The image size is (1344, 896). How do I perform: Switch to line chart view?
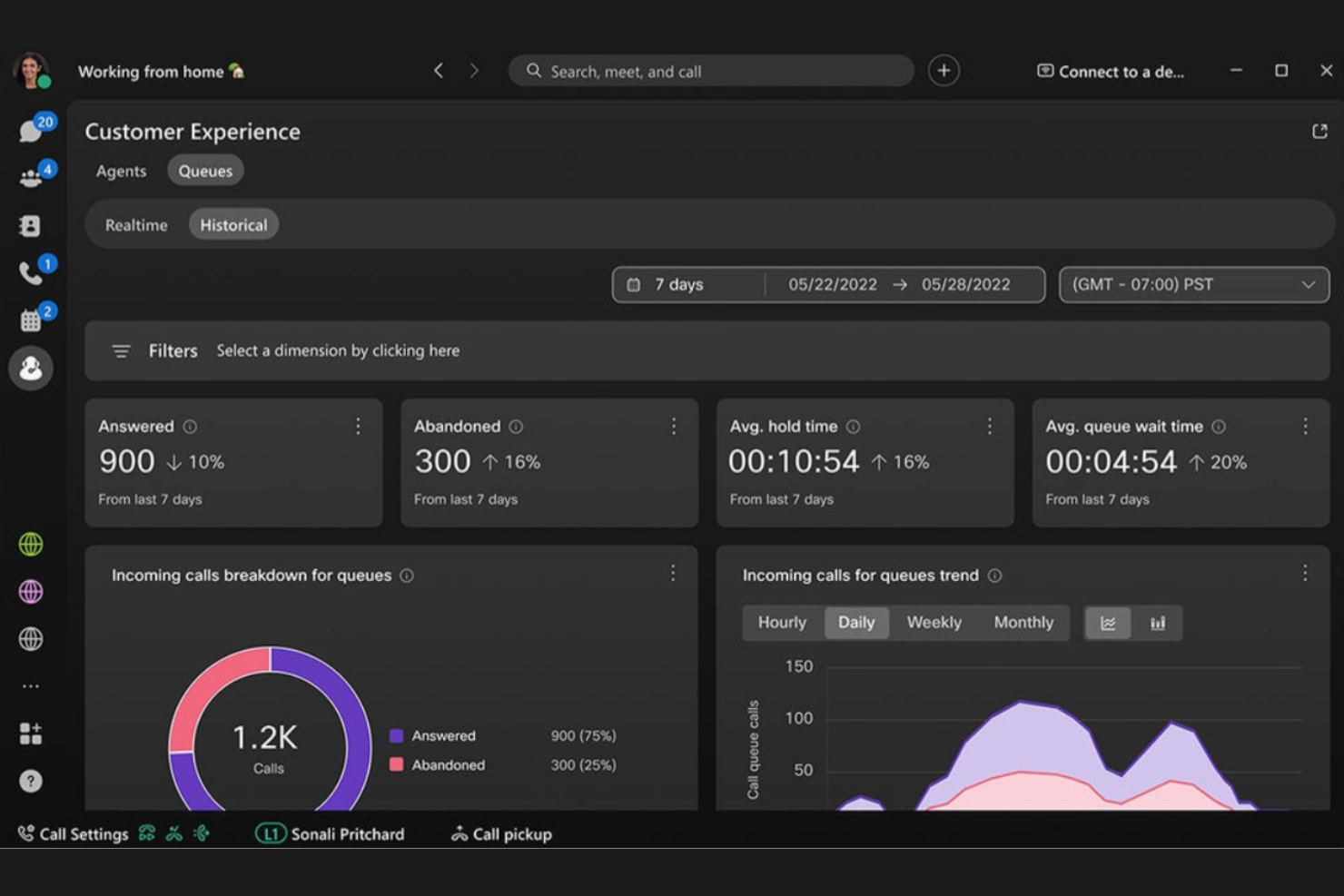[x=1108, y=623]
